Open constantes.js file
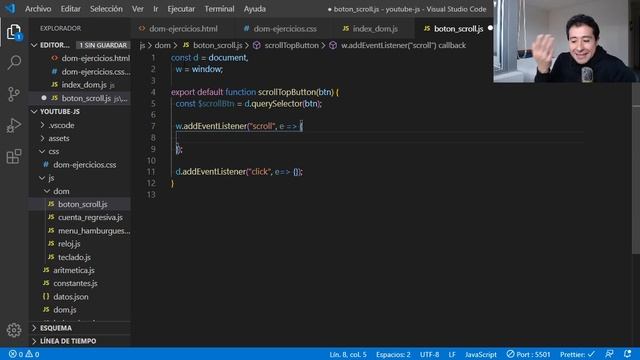Viewport: 640px width, 360px height. coord(80,283)
